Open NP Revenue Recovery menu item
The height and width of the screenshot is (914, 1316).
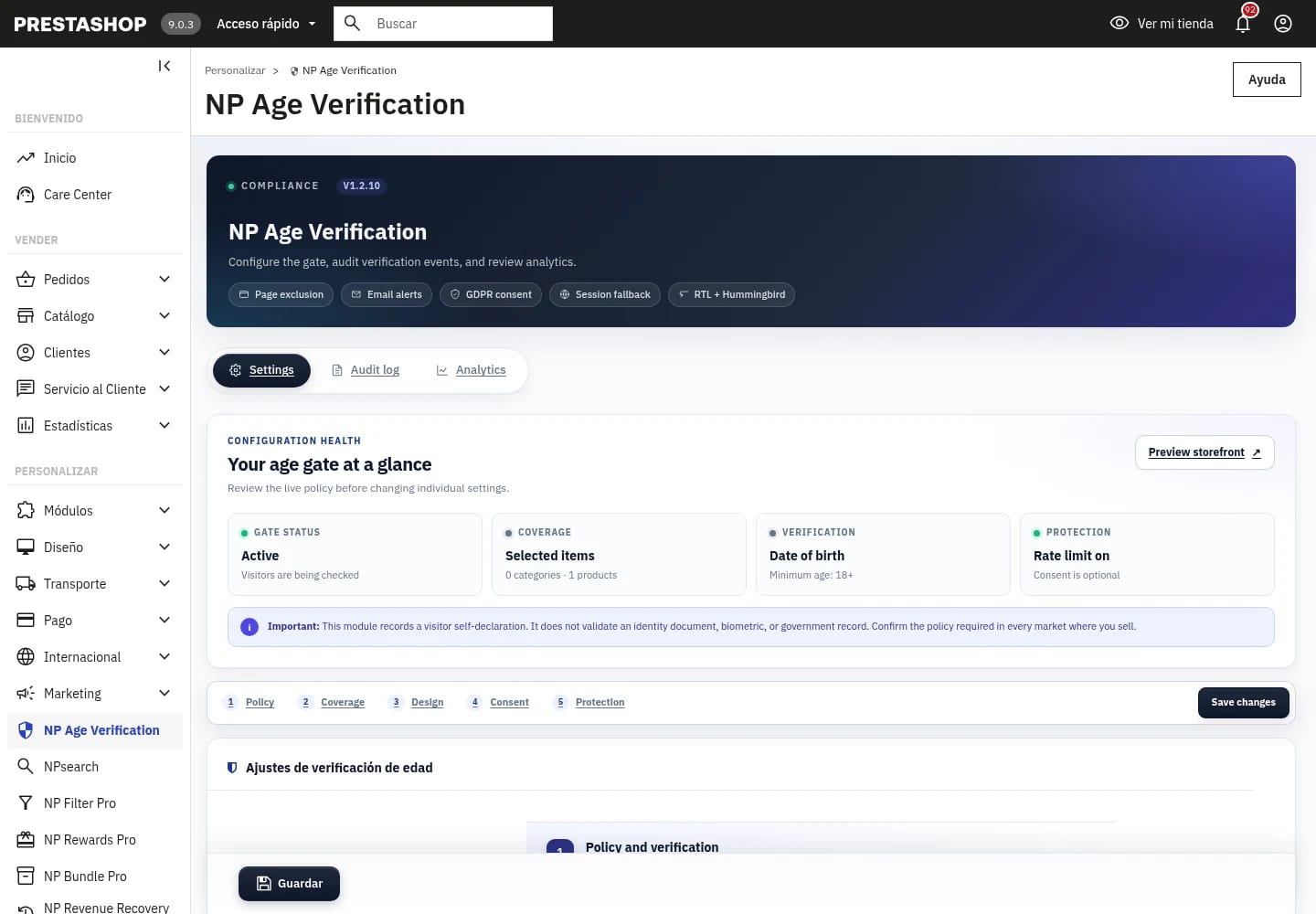(95, 907)
